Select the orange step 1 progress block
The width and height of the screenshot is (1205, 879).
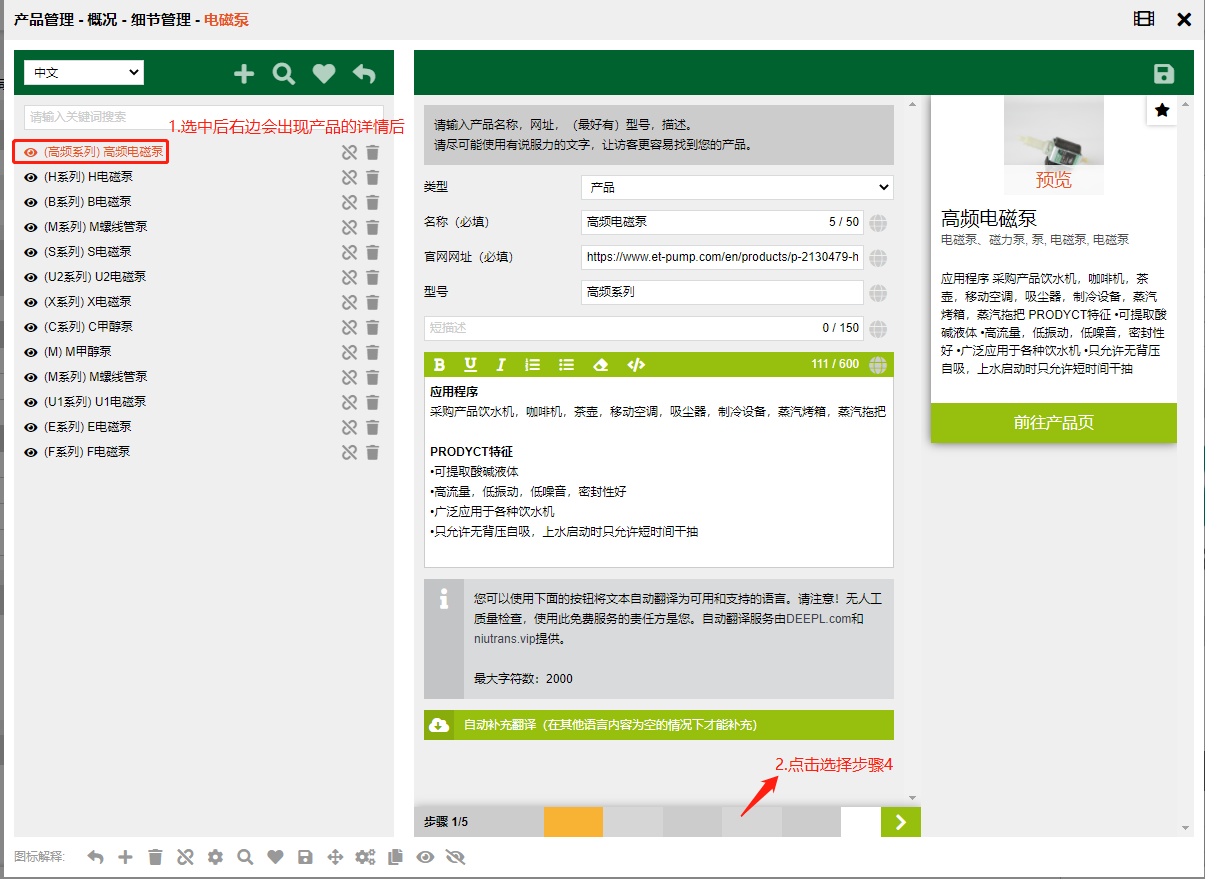(x=573, y=822)
